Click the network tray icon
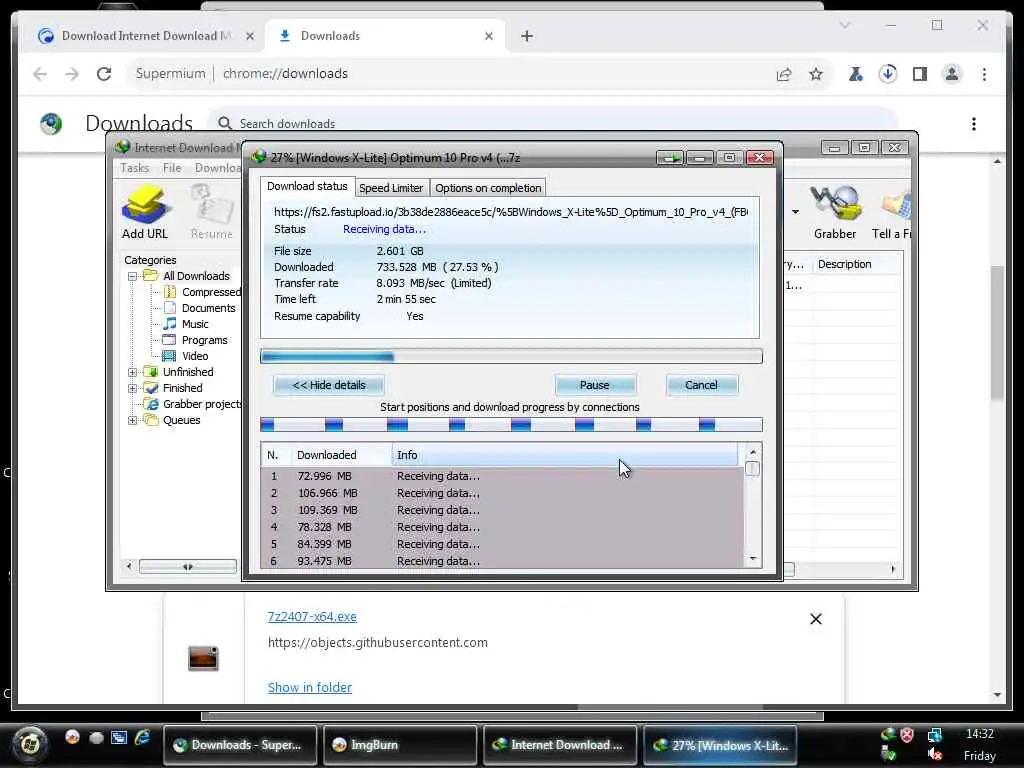 click(935, 735)
